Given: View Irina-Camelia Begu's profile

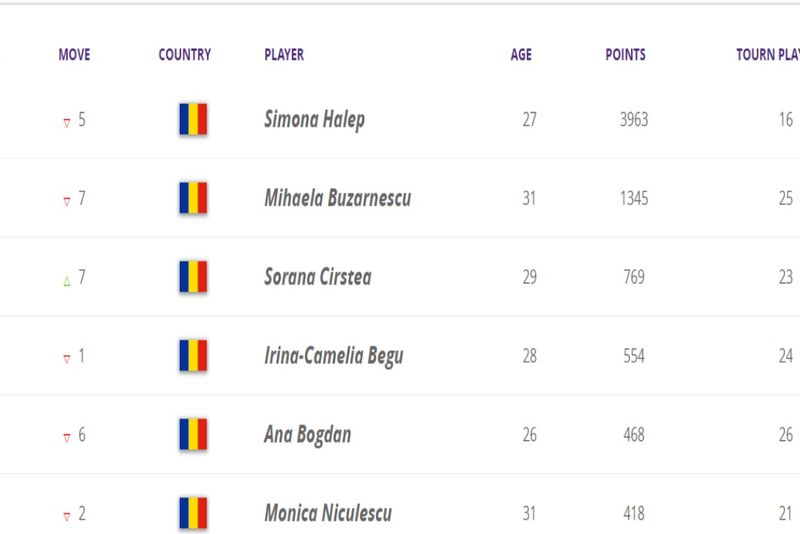Looking at the screenshot, I should [x=333, y=356].
